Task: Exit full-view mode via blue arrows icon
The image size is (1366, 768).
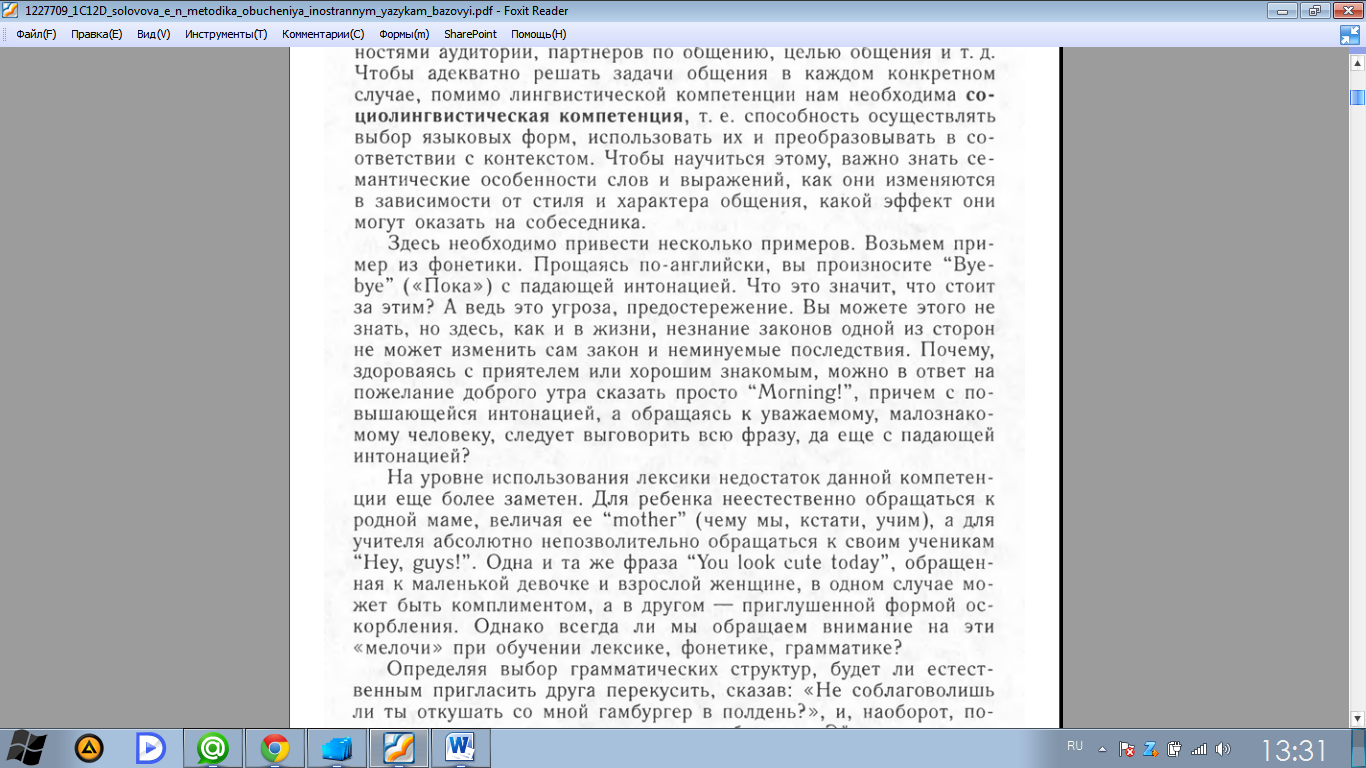Action: pos(1350,35)
